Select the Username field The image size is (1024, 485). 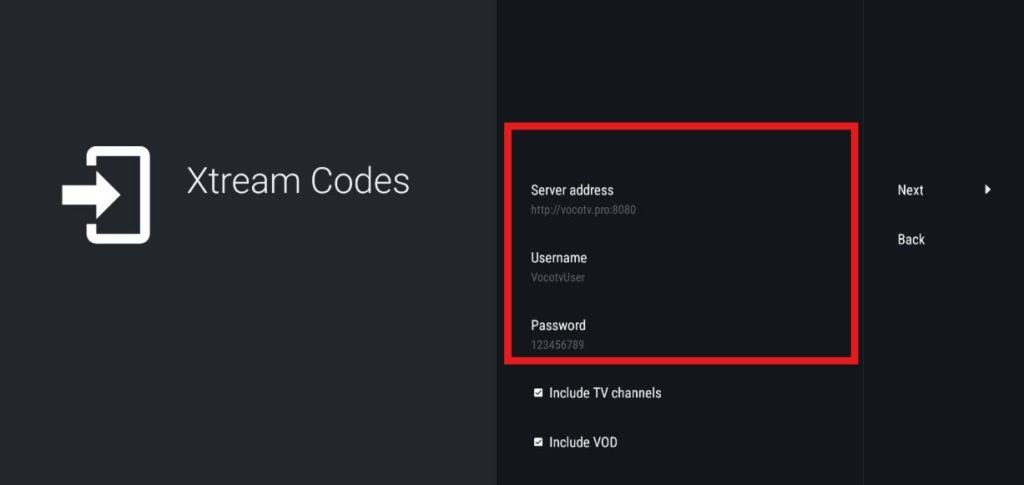tap(558, 258)
